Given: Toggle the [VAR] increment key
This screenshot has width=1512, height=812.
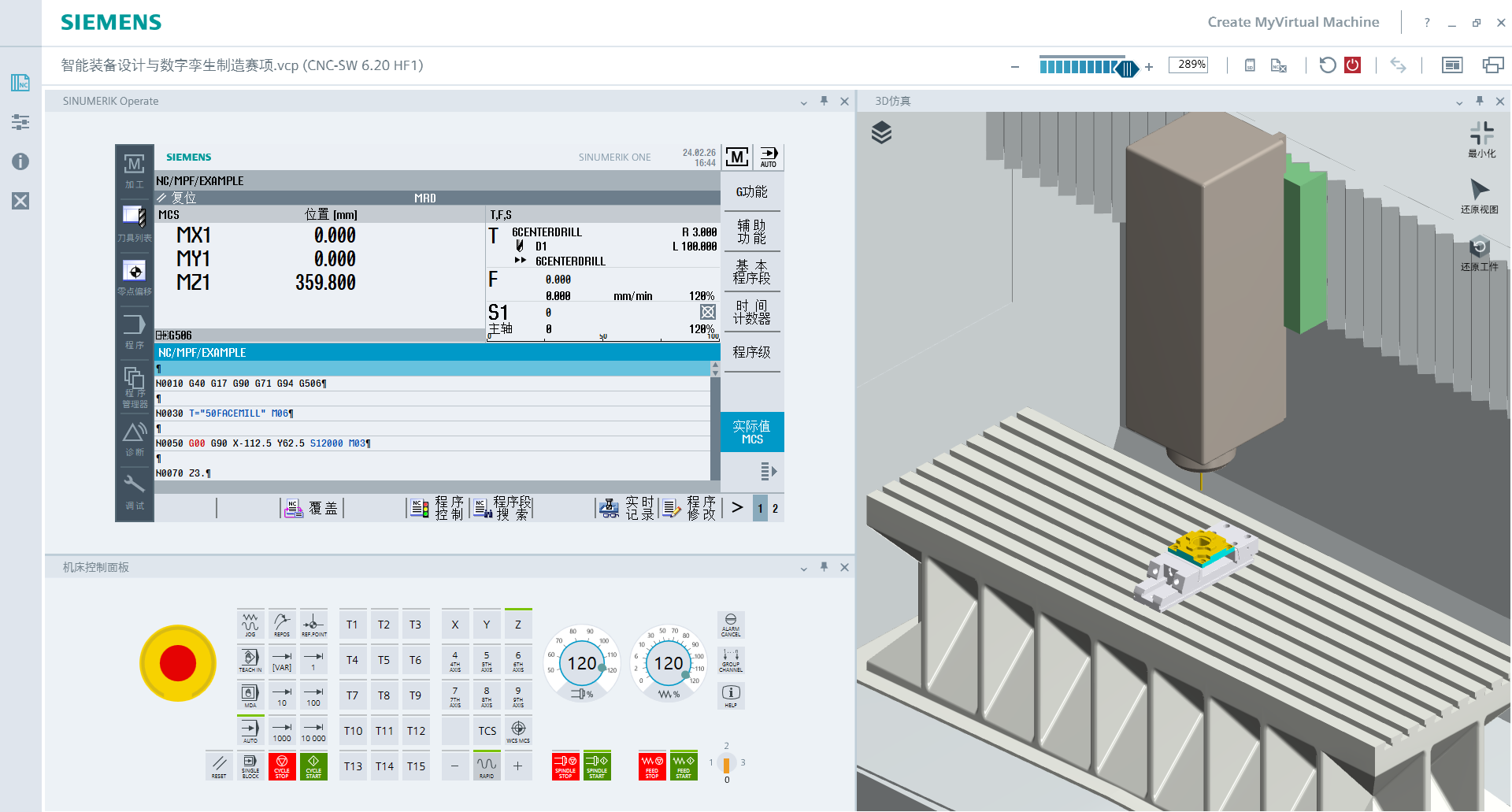Looking at the screenshot, I should point(282,660).
